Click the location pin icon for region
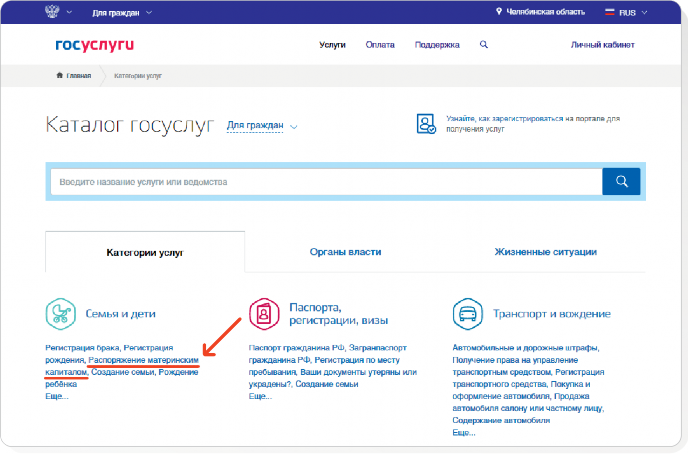The width and height of the screenshot is (688, 454). coord(498,11)
